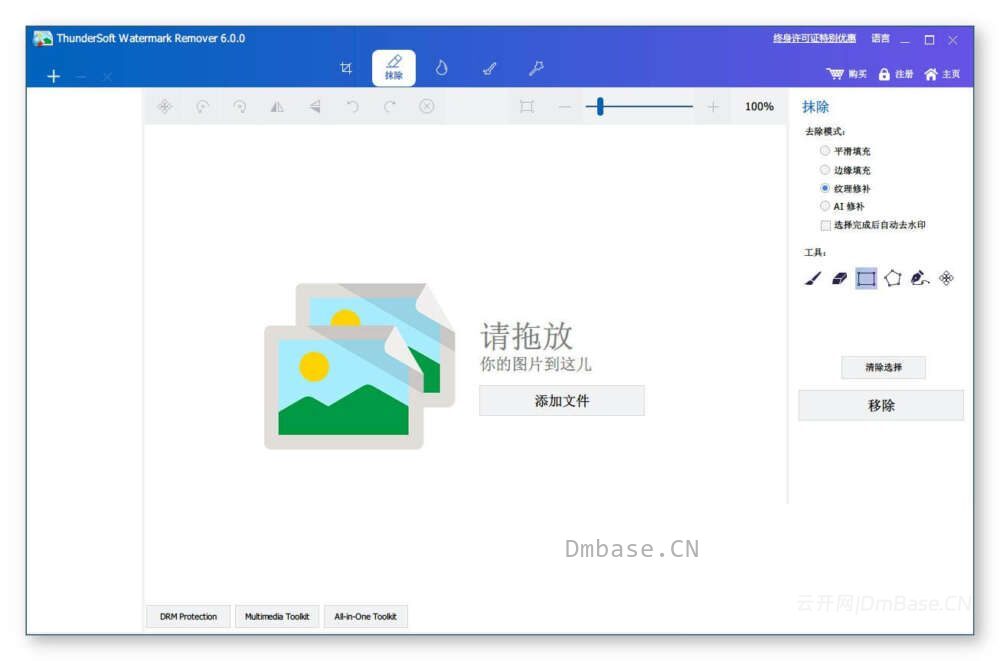Open the 语言 language menu
1000x661 pixels.
pyautogui.click(x=881, y=38)
